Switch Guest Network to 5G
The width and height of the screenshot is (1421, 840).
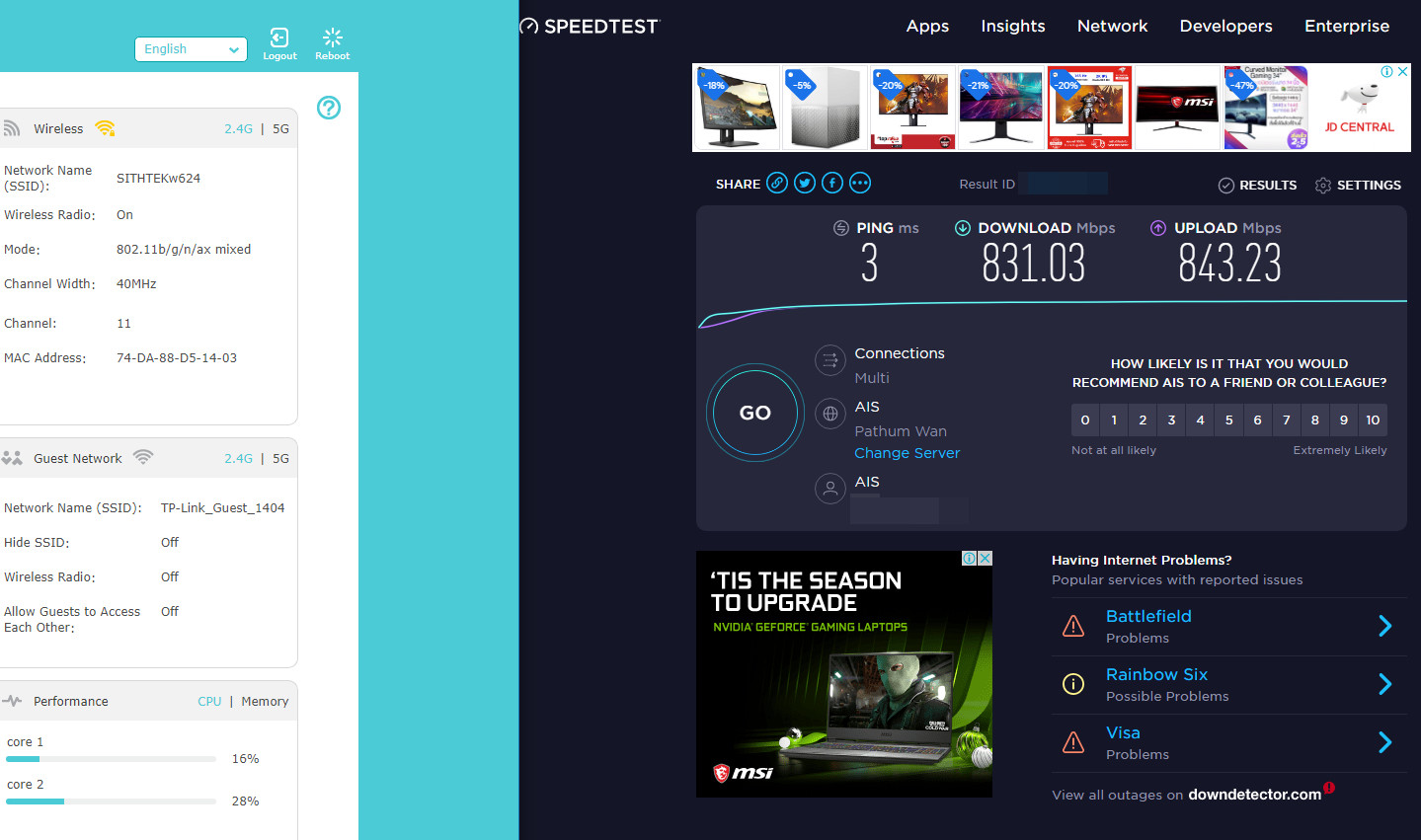280,459
